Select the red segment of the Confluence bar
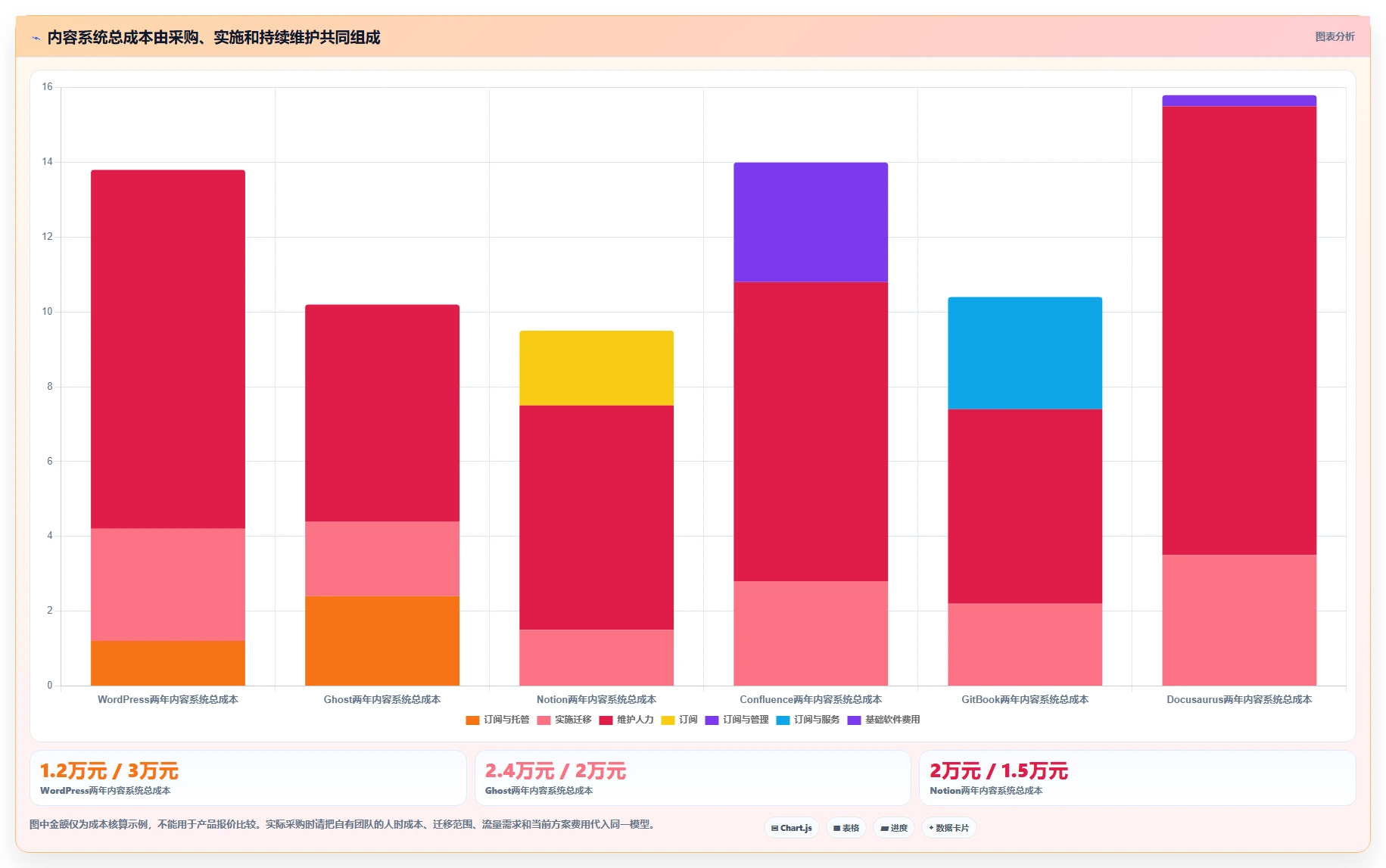Viewport: 1386px width, 868px height. pyautogui.click(x=811, y=431)
